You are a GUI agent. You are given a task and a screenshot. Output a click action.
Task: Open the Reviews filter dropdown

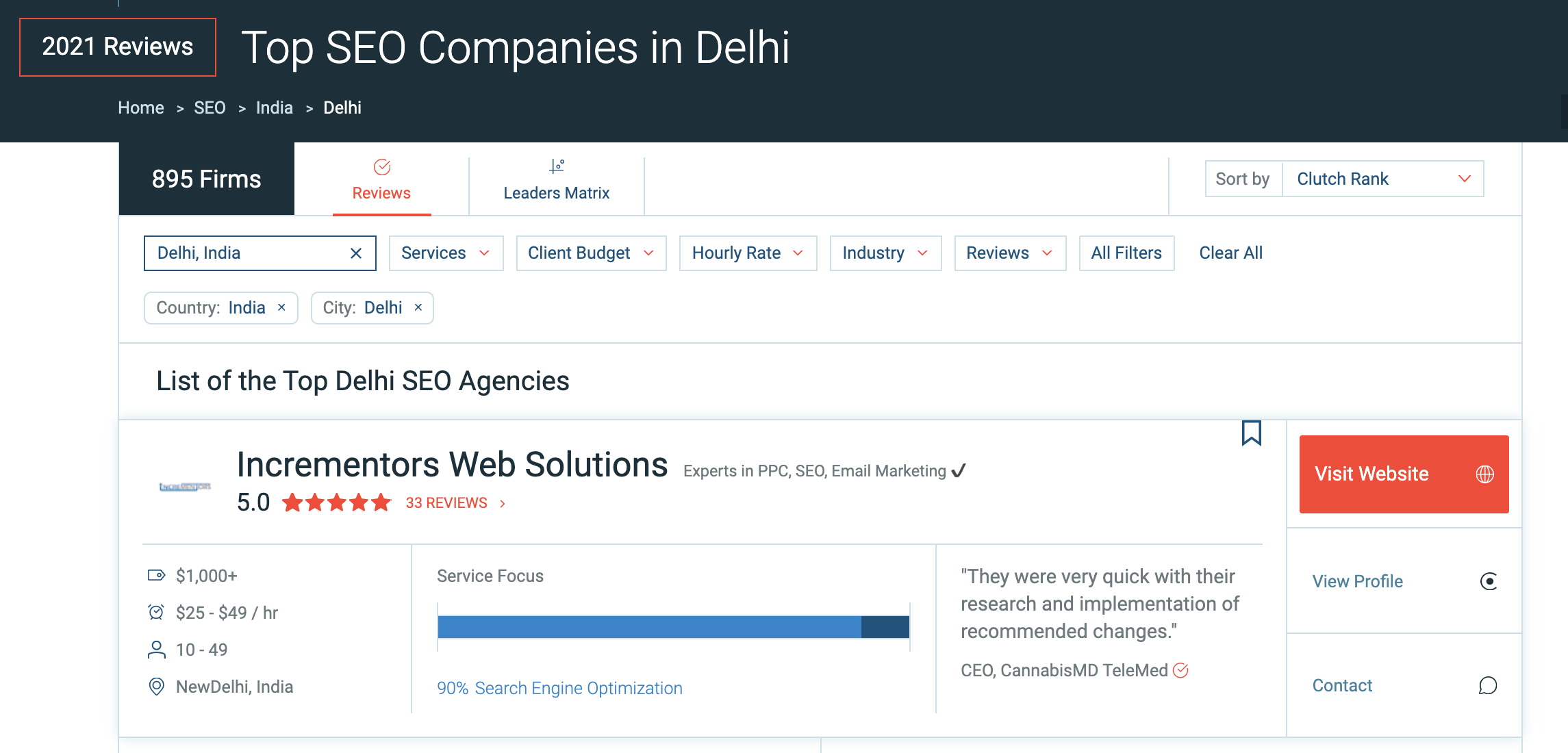1010,253
